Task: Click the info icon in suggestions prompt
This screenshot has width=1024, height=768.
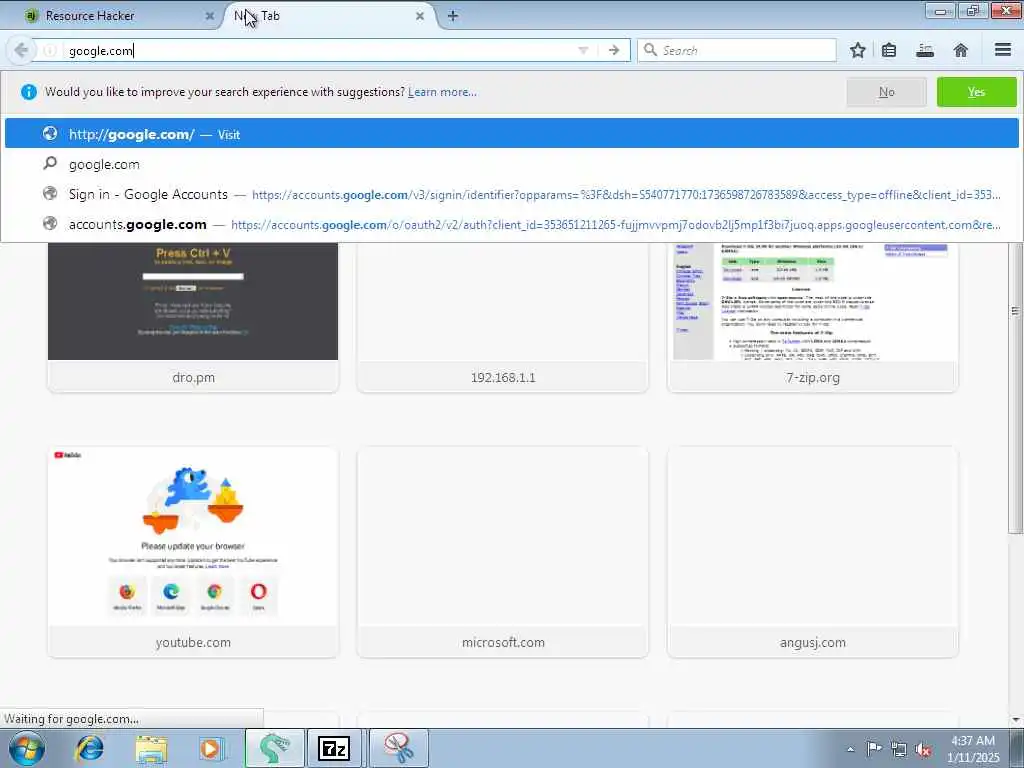Action: (29, 92)
